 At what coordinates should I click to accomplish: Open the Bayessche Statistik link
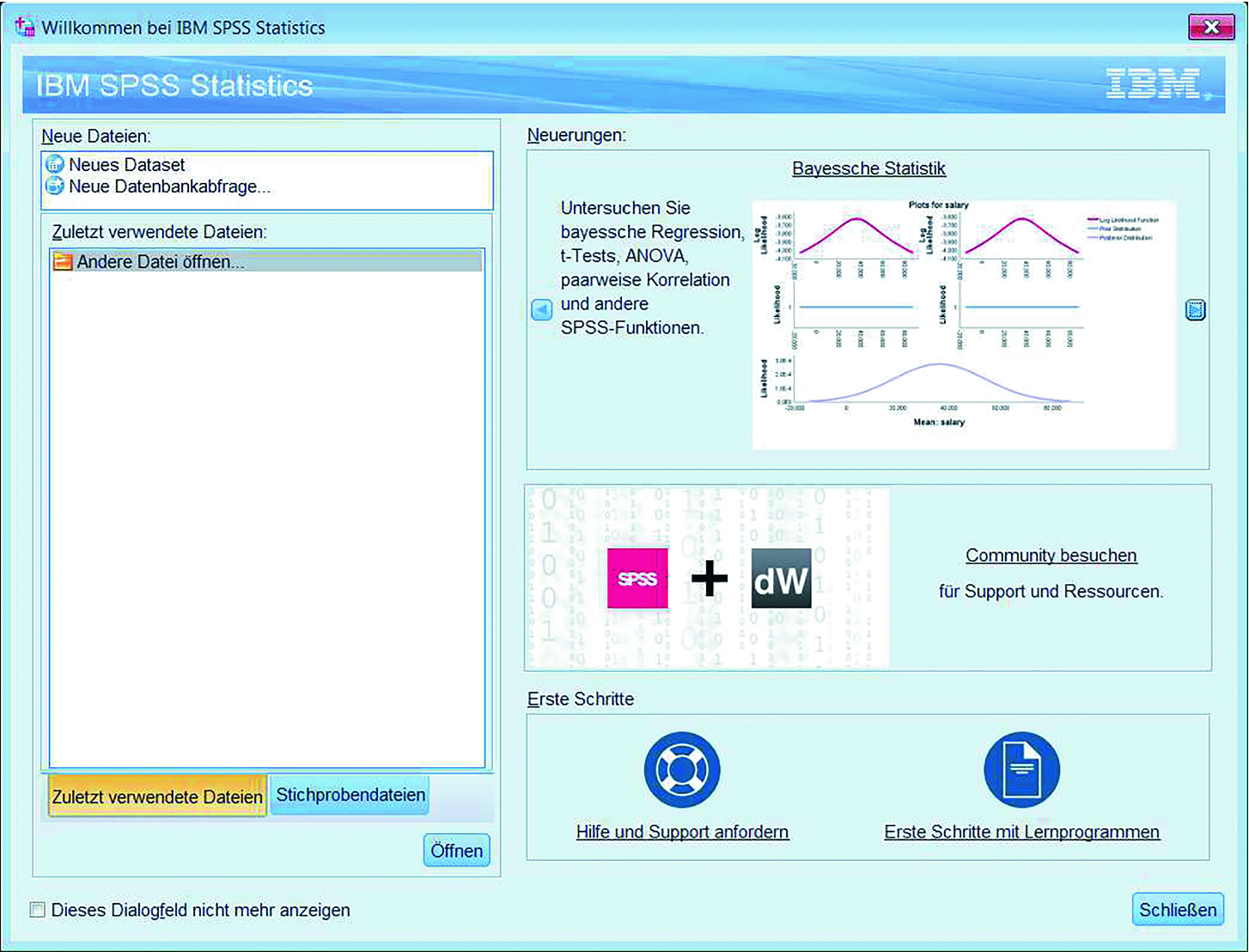click(x=868, y=168)
